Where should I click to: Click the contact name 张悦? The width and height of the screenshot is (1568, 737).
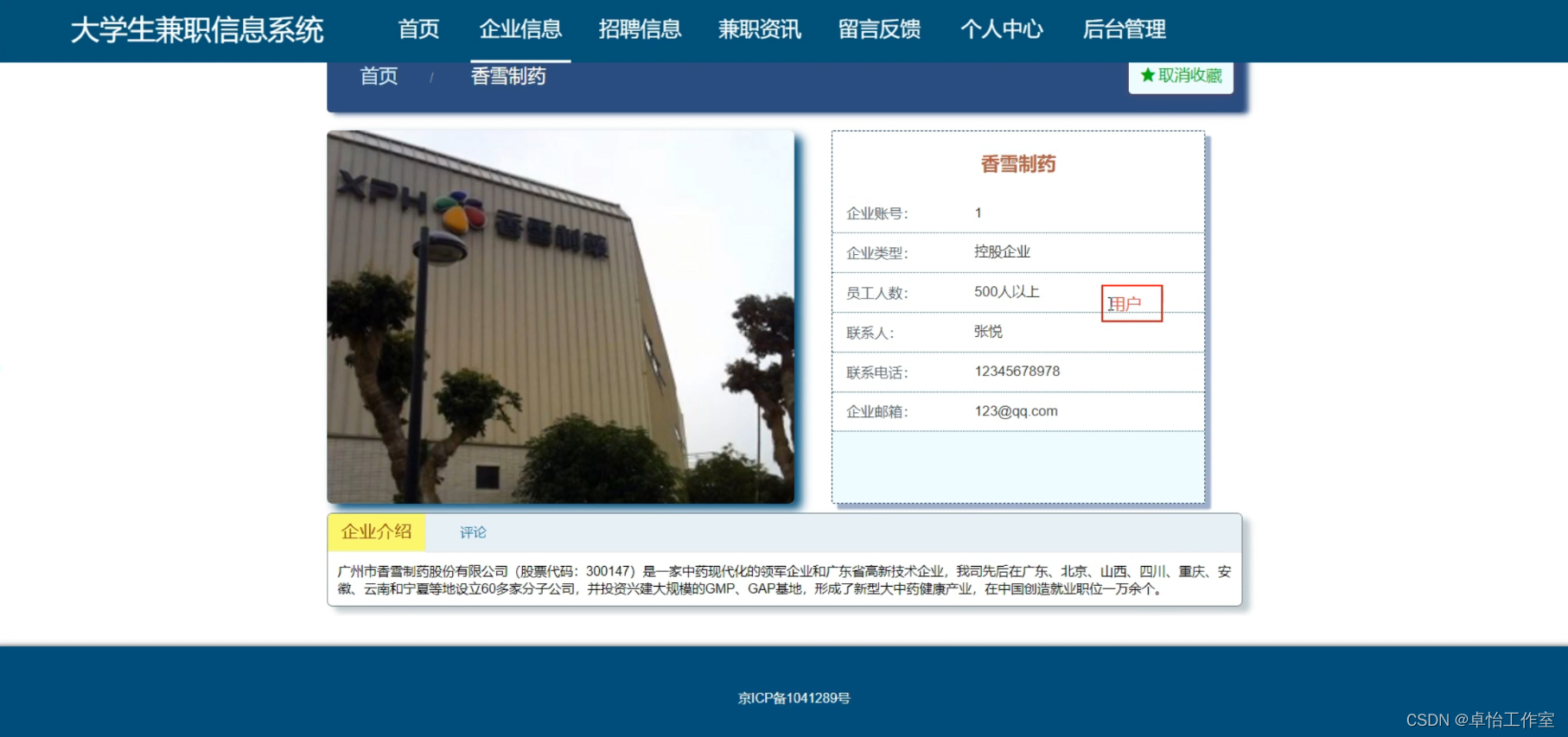pos(988,331)
